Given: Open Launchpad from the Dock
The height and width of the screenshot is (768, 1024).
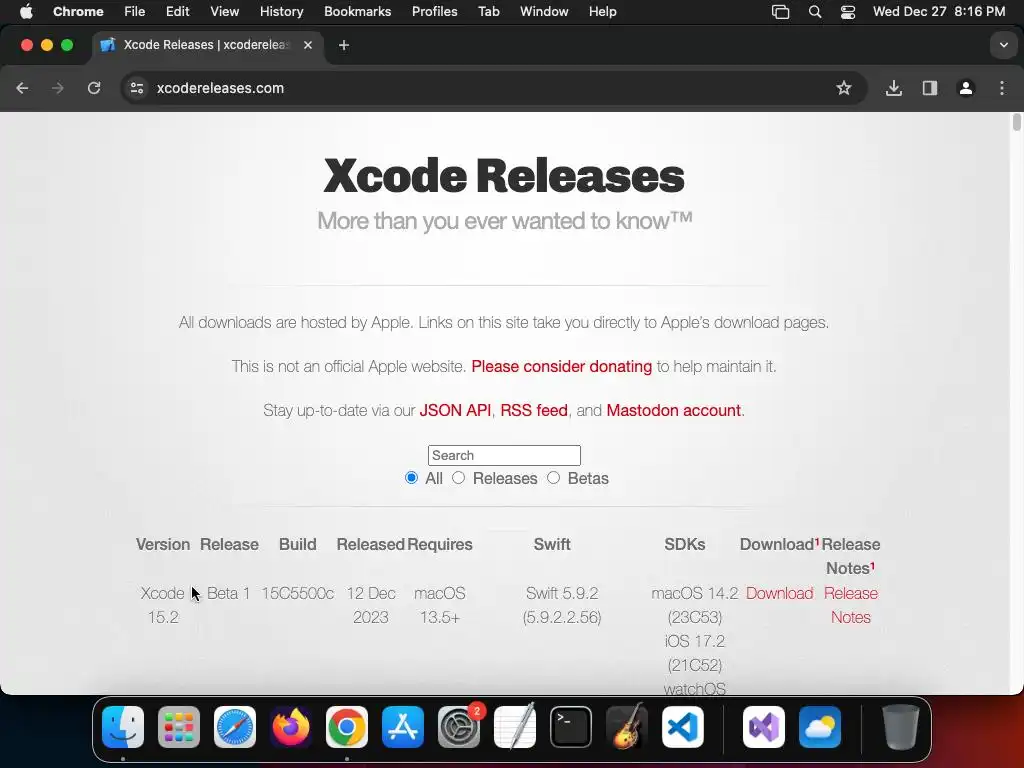Looking at the screenshot, I should coord(179,727).
